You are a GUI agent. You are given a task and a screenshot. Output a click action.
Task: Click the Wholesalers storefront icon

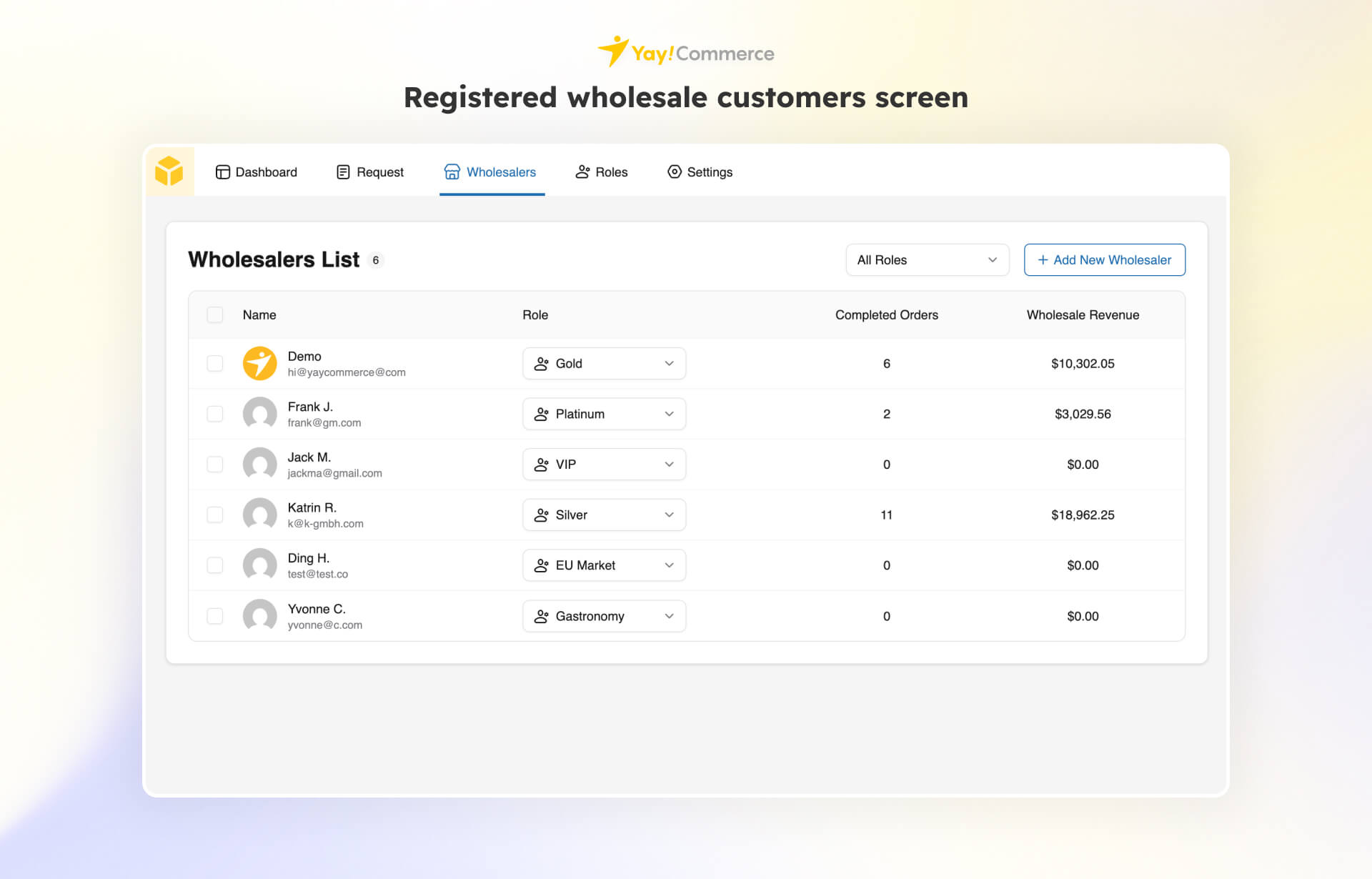452,172
